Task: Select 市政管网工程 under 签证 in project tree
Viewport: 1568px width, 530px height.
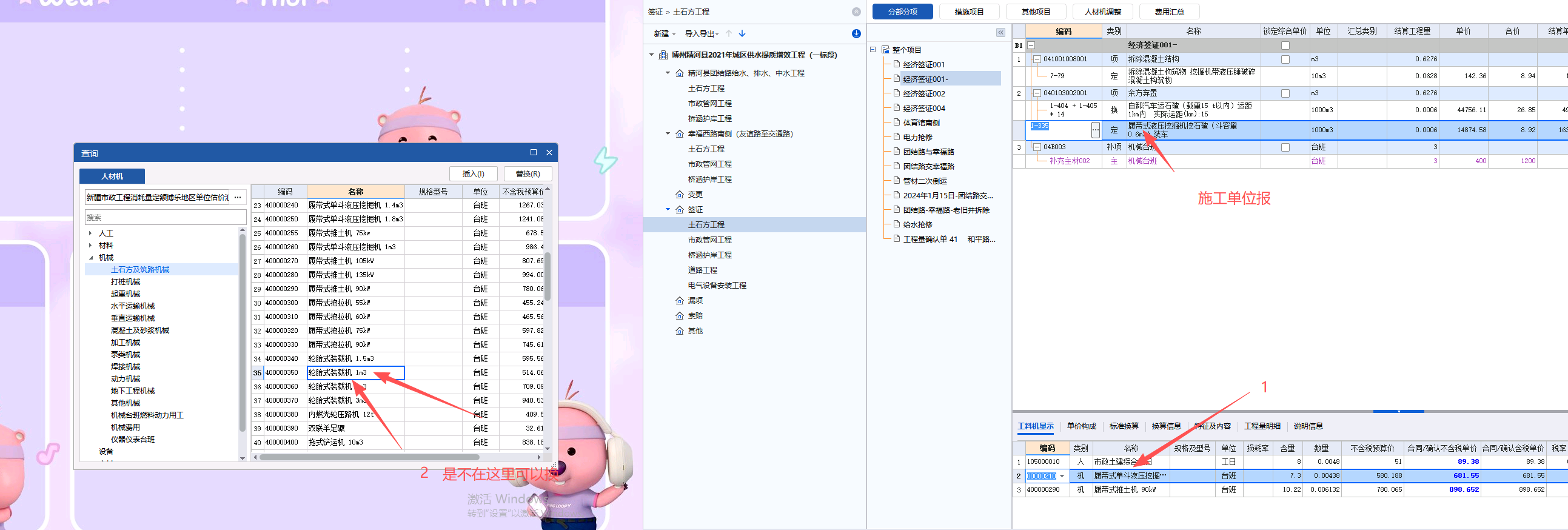Action: pyautogui.click(x=710, y=240)
